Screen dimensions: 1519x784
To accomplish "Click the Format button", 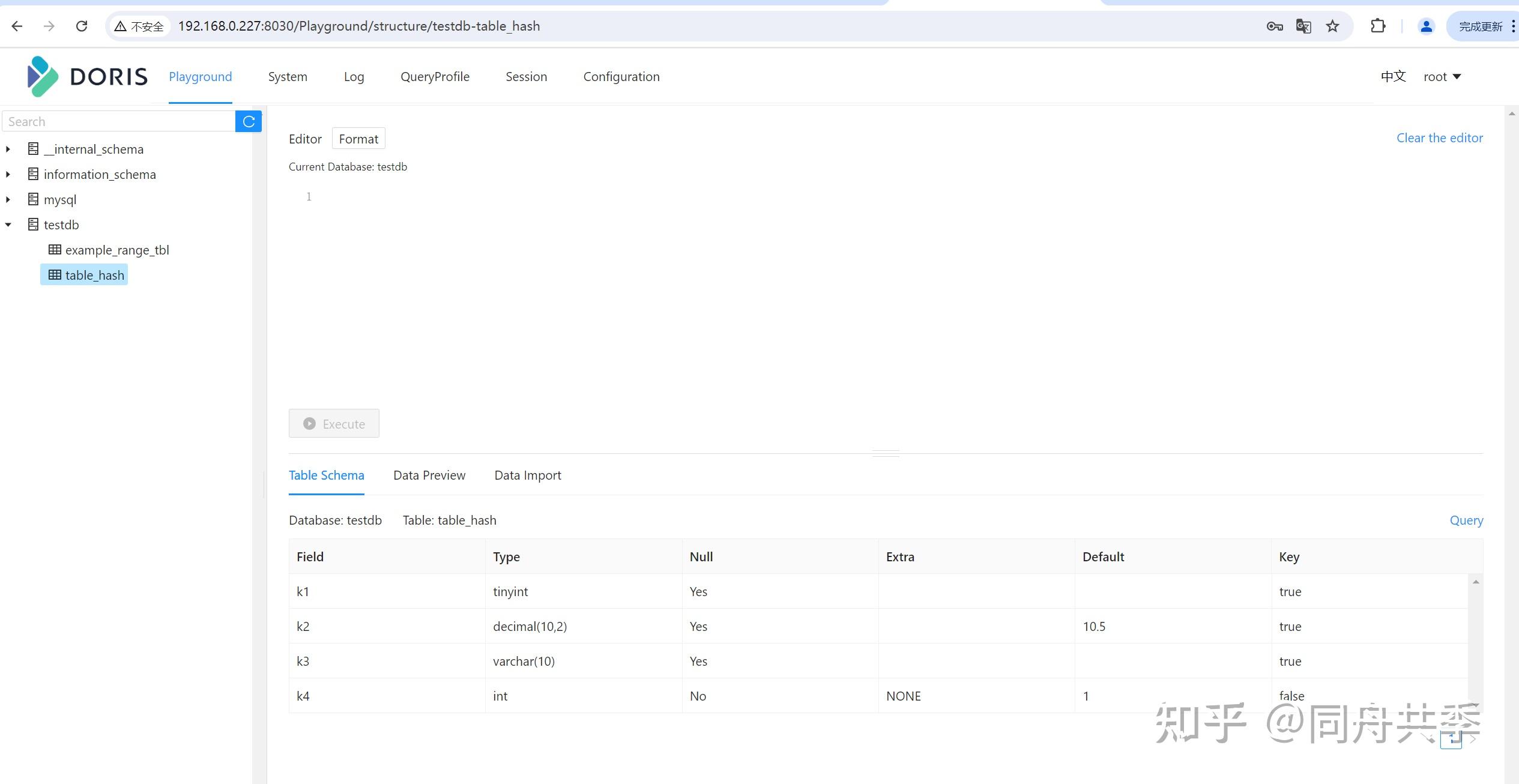I will [x=358, y=139].
